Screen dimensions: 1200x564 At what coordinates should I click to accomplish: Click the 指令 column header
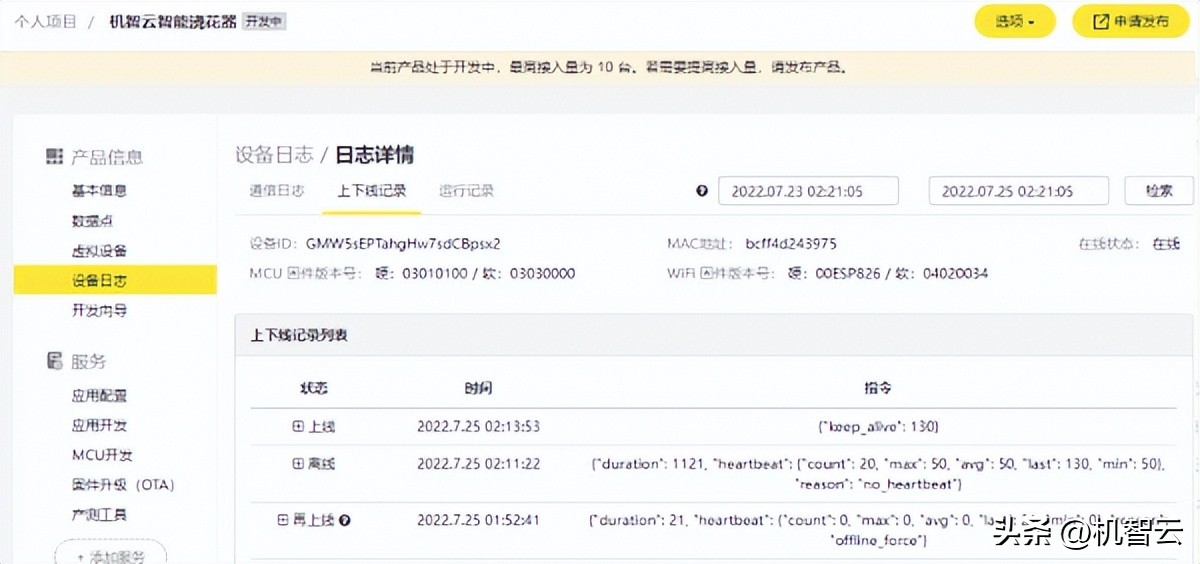877,388
